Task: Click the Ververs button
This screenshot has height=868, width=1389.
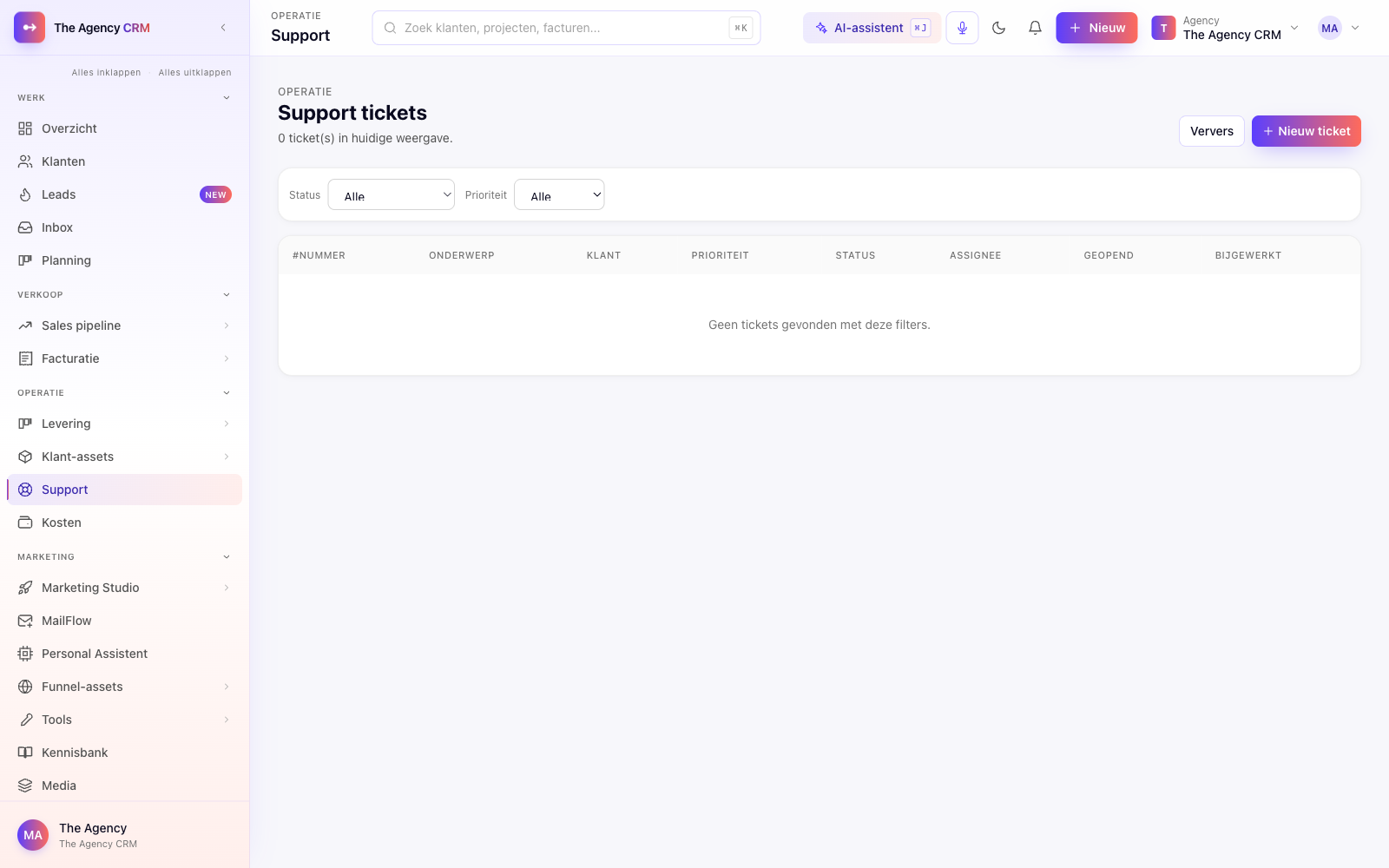Action: point(1212,131)
